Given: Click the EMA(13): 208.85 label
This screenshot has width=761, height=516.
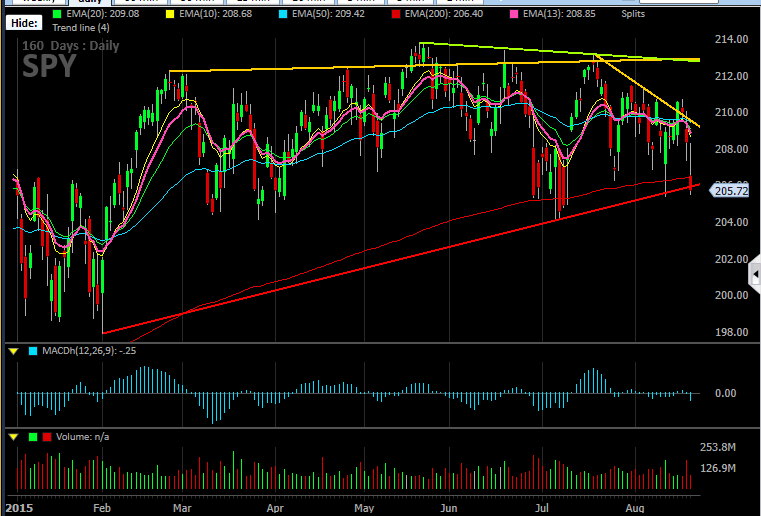Looking at the screenshot, I should coord(559,14).
